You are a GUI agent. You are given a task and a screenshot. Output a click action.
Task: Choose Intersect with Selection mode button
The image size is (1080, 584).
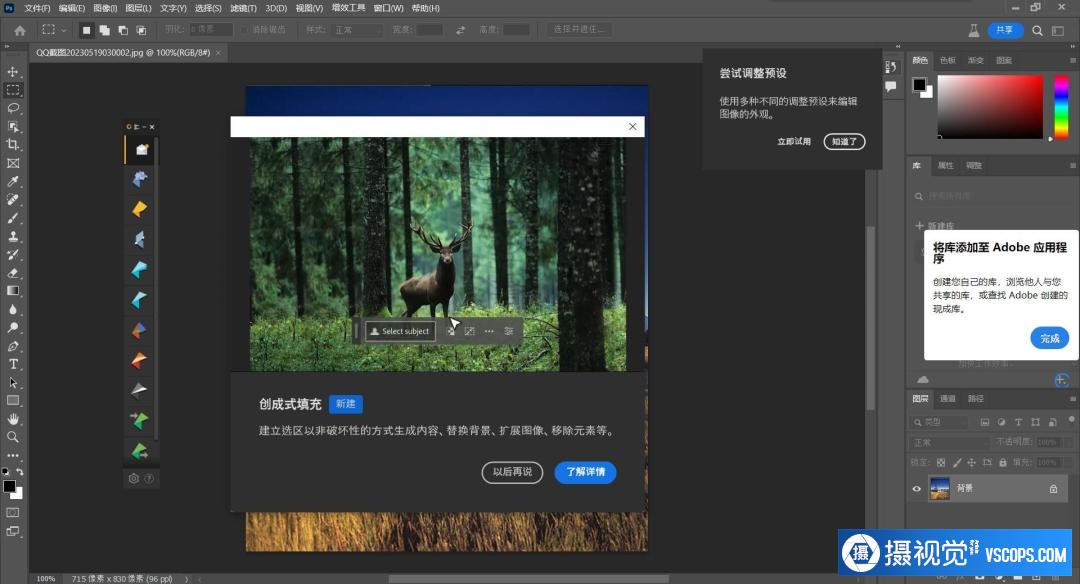tap(141, 30)
